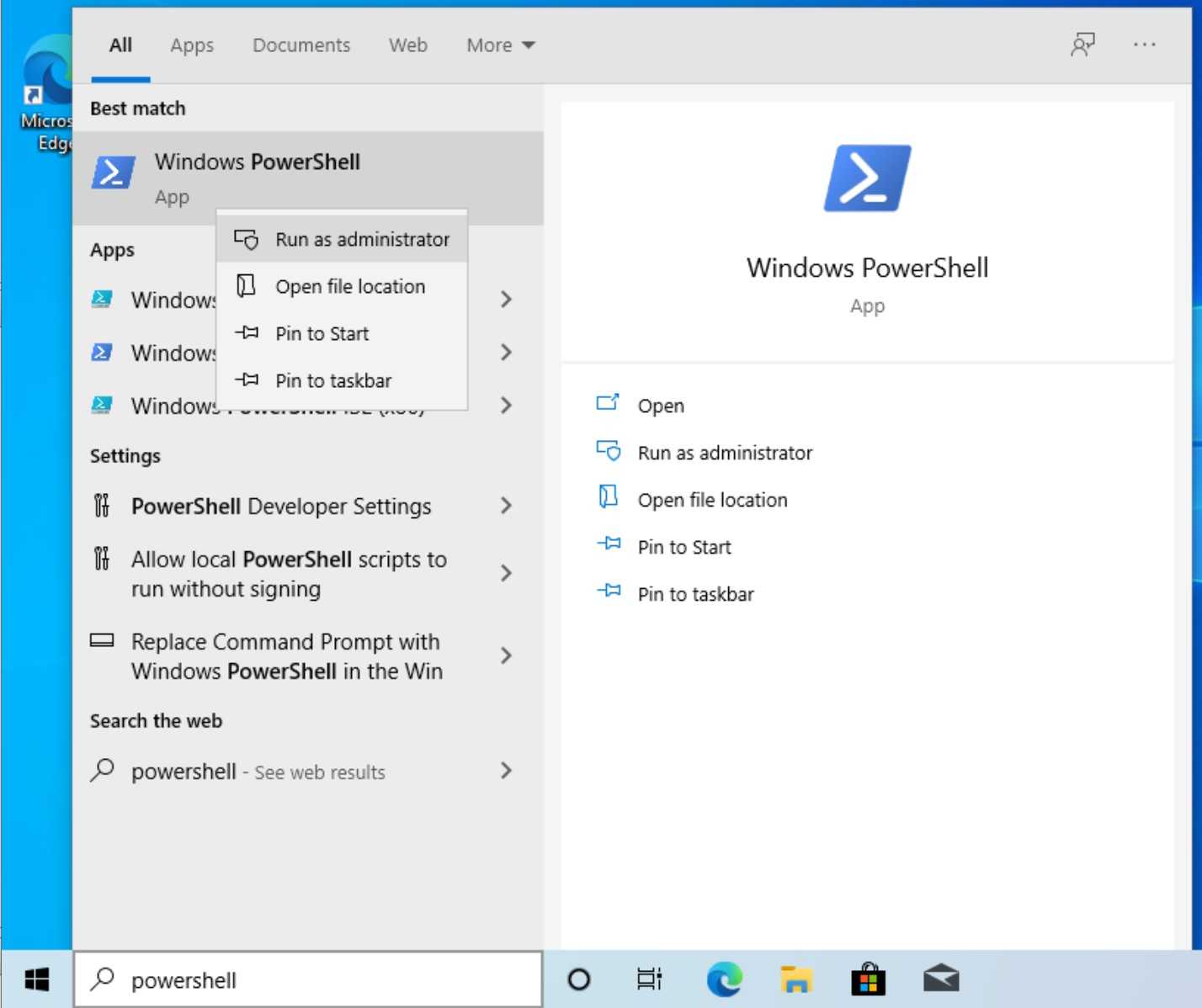Open the feedback person icon

[1082, 45]
